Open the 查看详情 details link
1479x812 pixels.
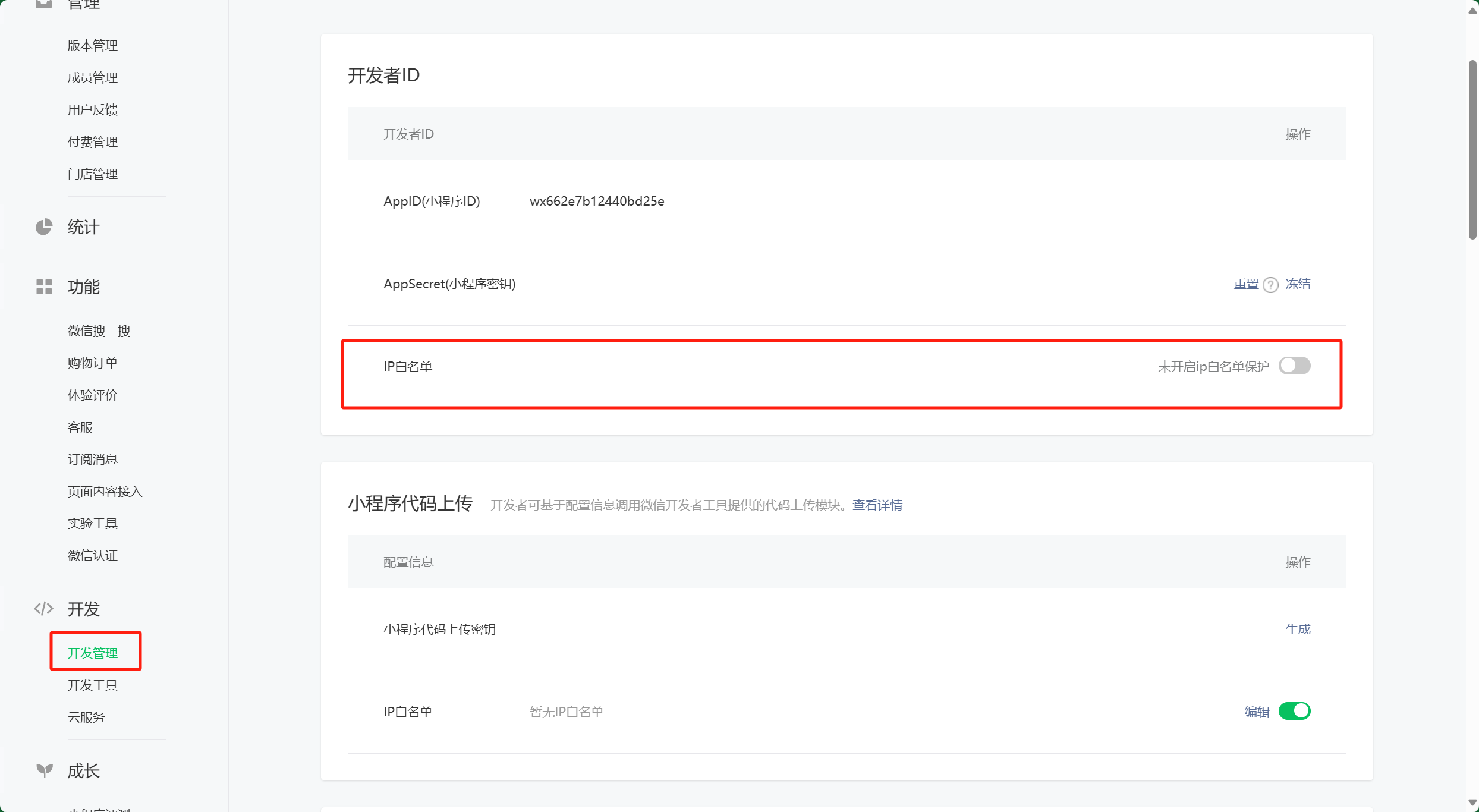(877, 504)
